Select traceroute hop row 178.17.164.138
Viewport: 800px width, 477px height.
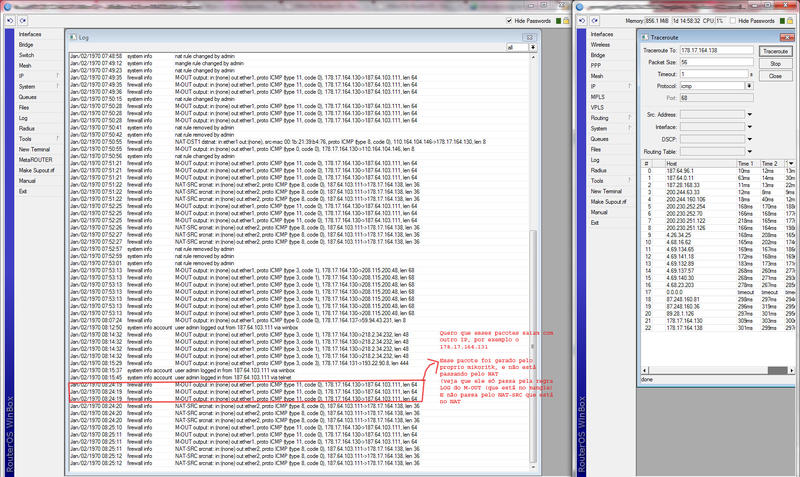(x=718, y=328)
